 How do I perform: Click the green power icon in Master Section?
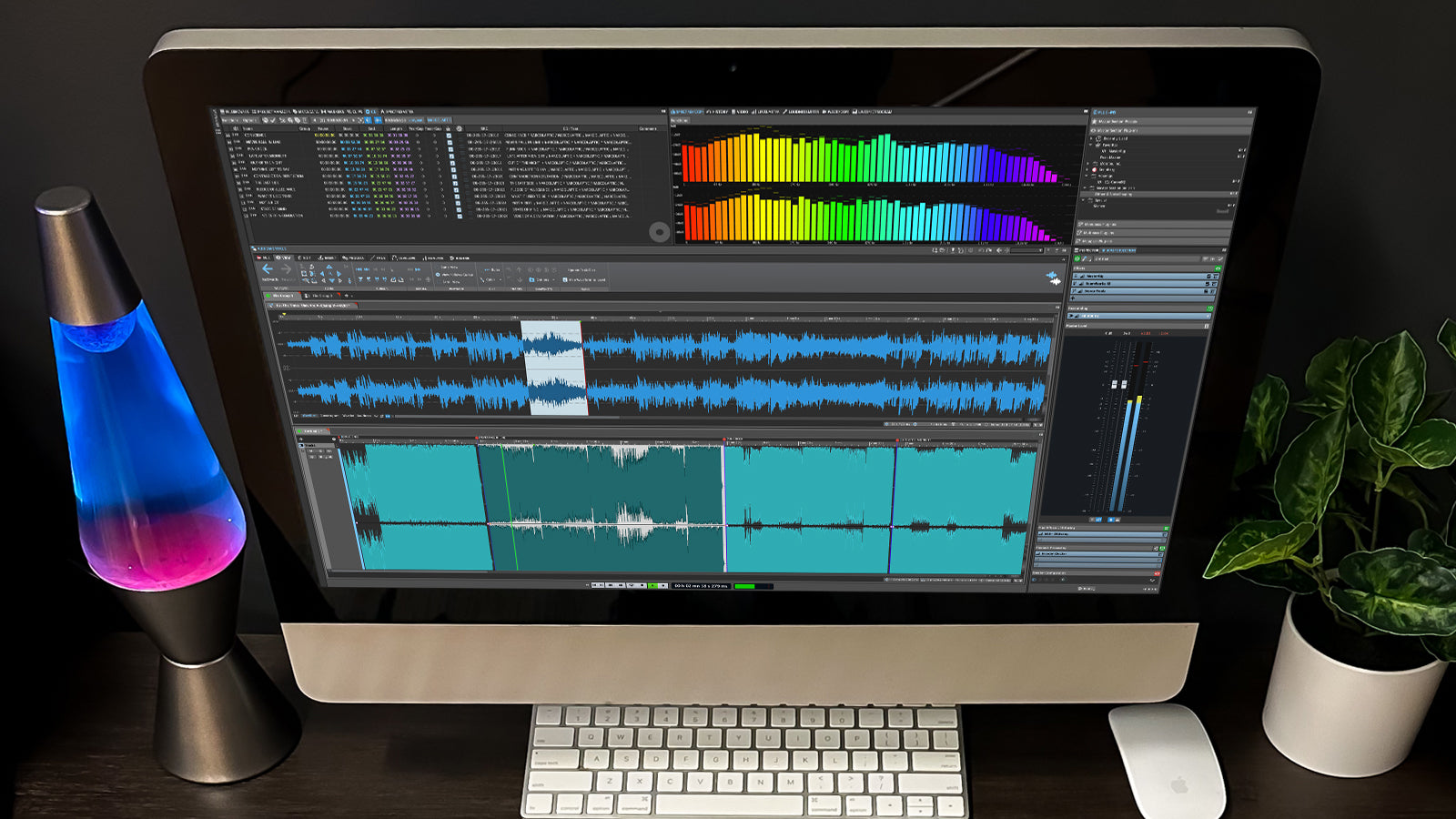tap(1077, 259)
